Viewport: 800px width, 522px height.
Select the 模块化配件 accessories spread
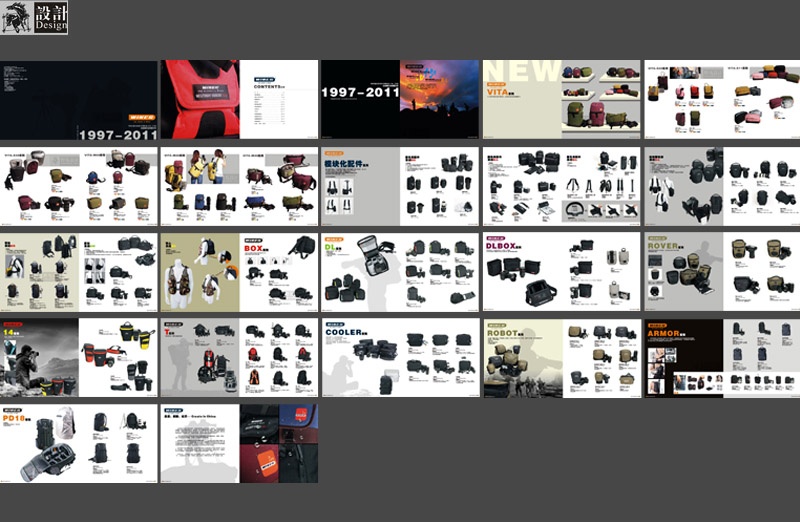[400, 186]
